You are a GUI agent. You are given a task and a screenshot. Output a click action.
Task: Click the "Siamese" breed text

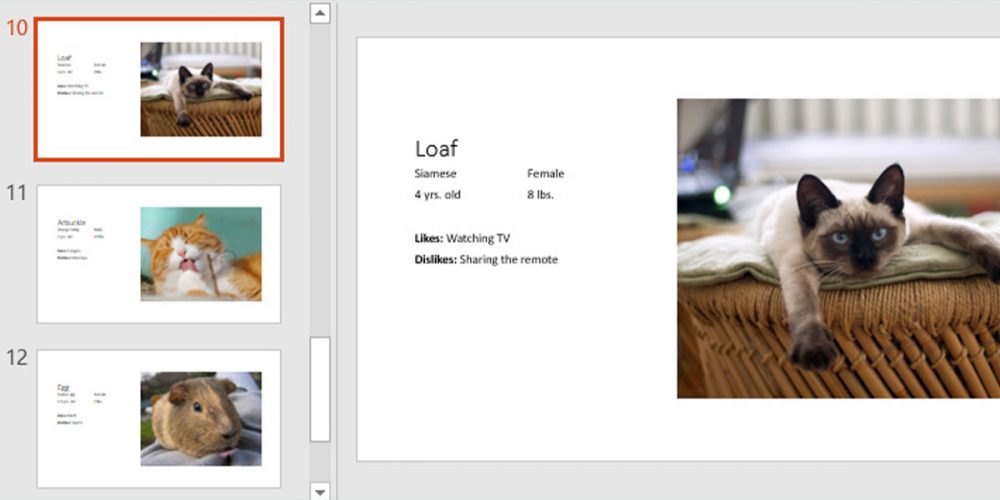[435, 174]
